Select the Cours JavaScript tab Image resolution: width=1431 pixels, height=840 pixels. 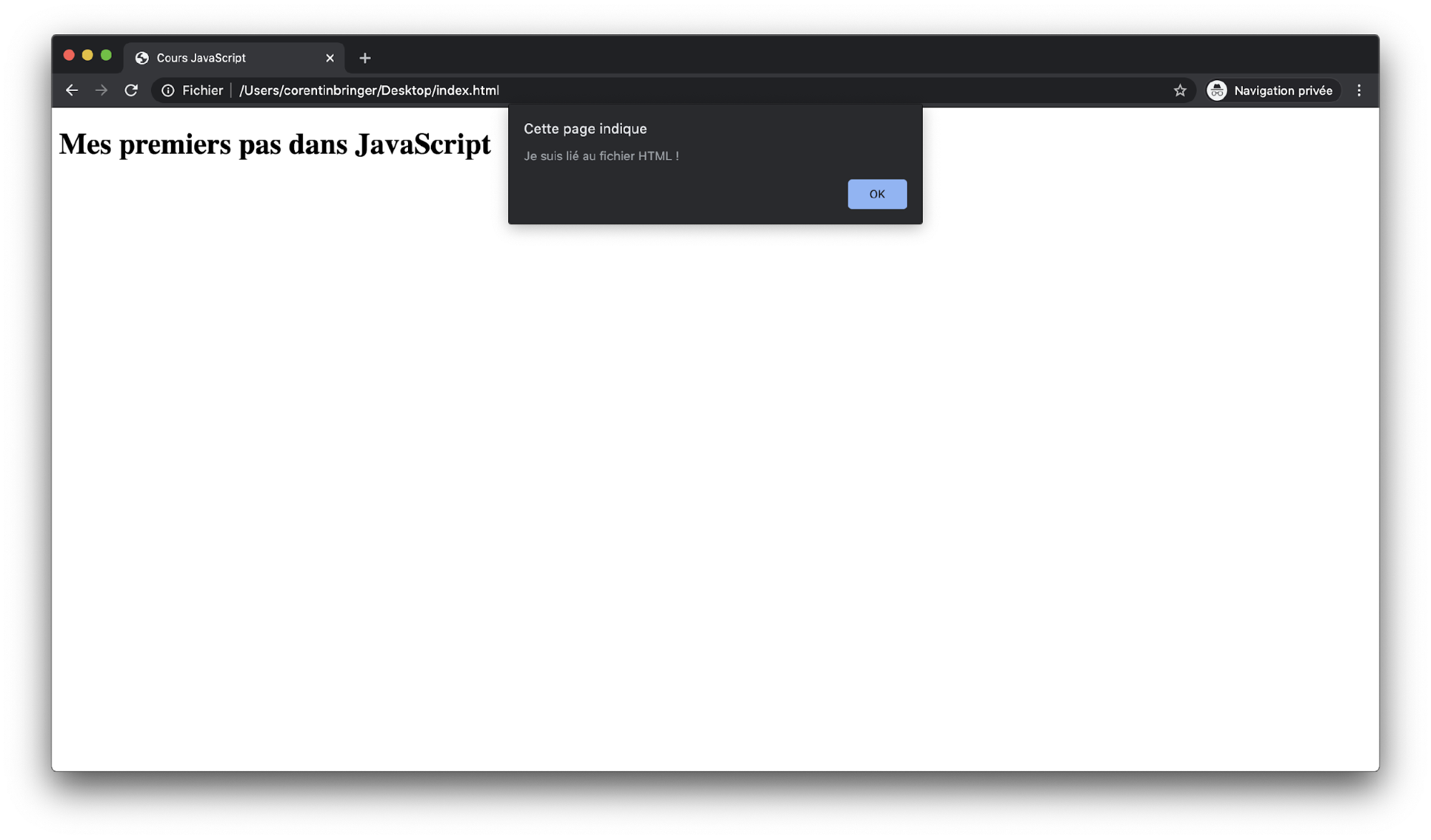(215, 58)
